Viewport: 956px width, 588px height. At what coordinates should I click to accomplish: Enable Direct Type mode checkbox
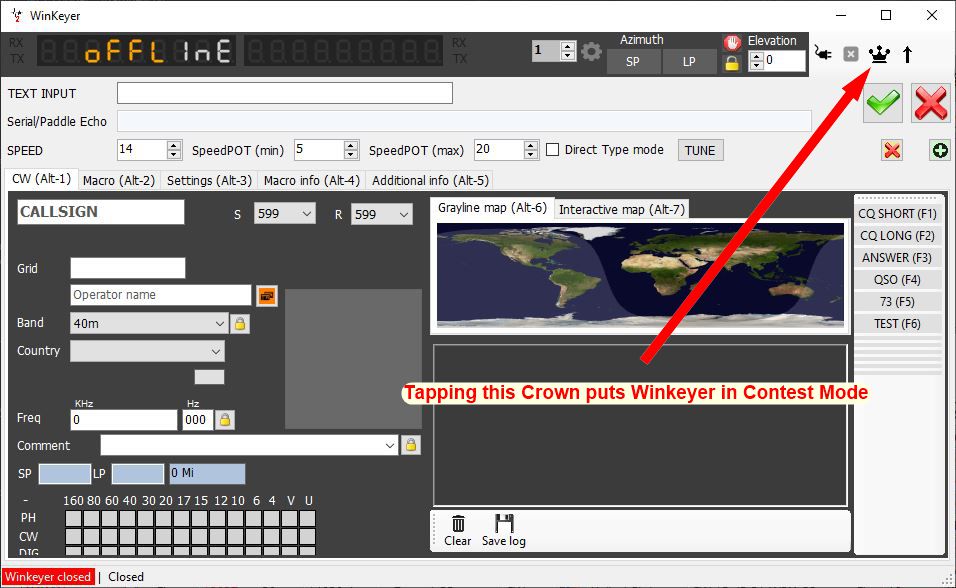[x=552, y=149]
